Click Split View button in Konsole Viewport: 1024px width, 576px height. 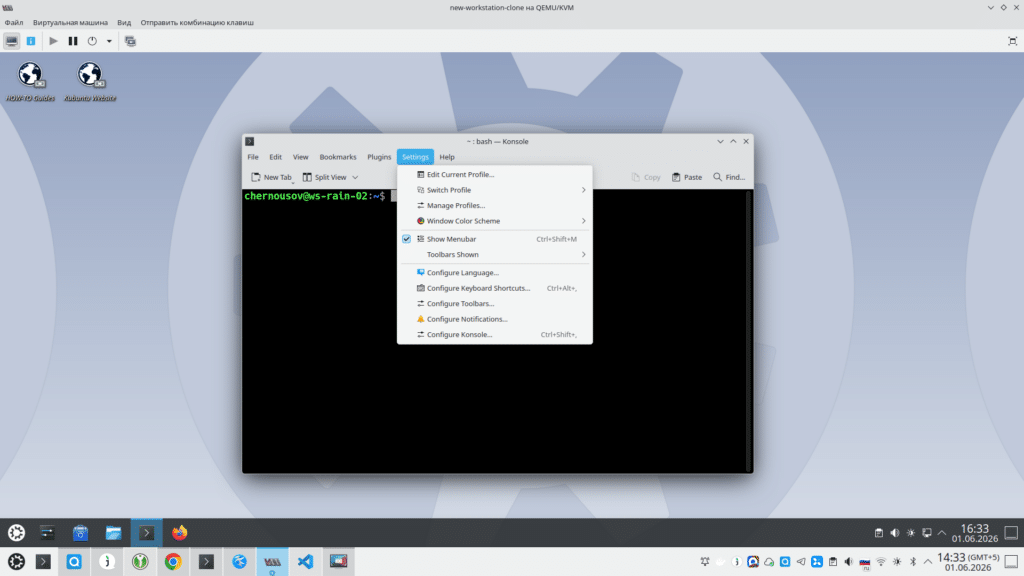(x=325, y=177)
